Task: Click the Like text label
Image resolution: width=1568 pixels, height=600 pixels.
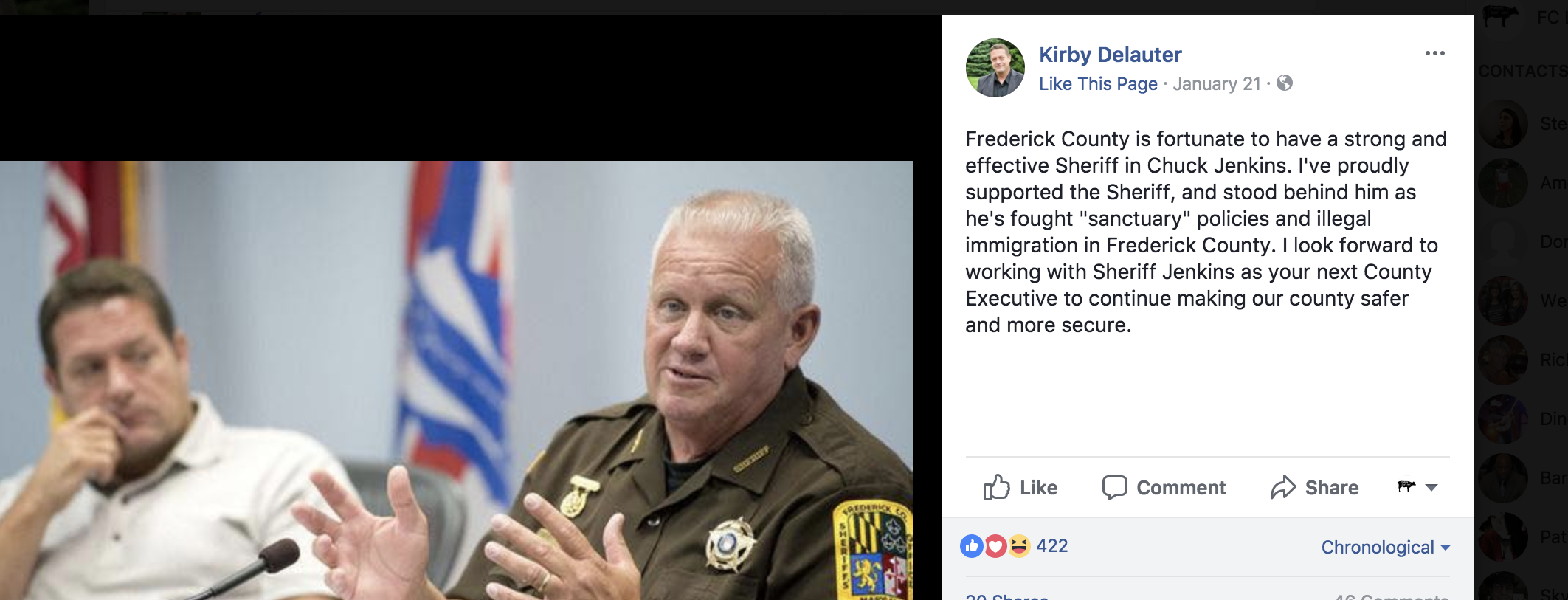Action: (1039, 488)
